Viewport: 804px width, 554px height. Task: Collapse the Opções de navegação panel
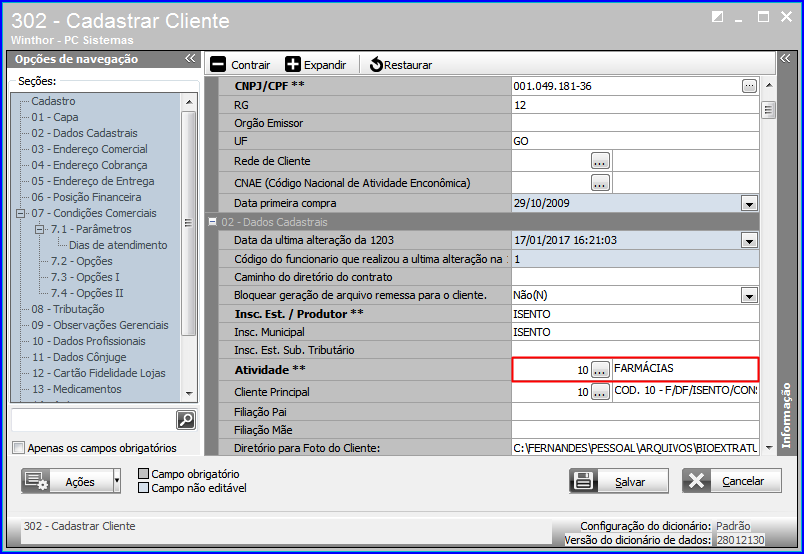coord(190,58)
